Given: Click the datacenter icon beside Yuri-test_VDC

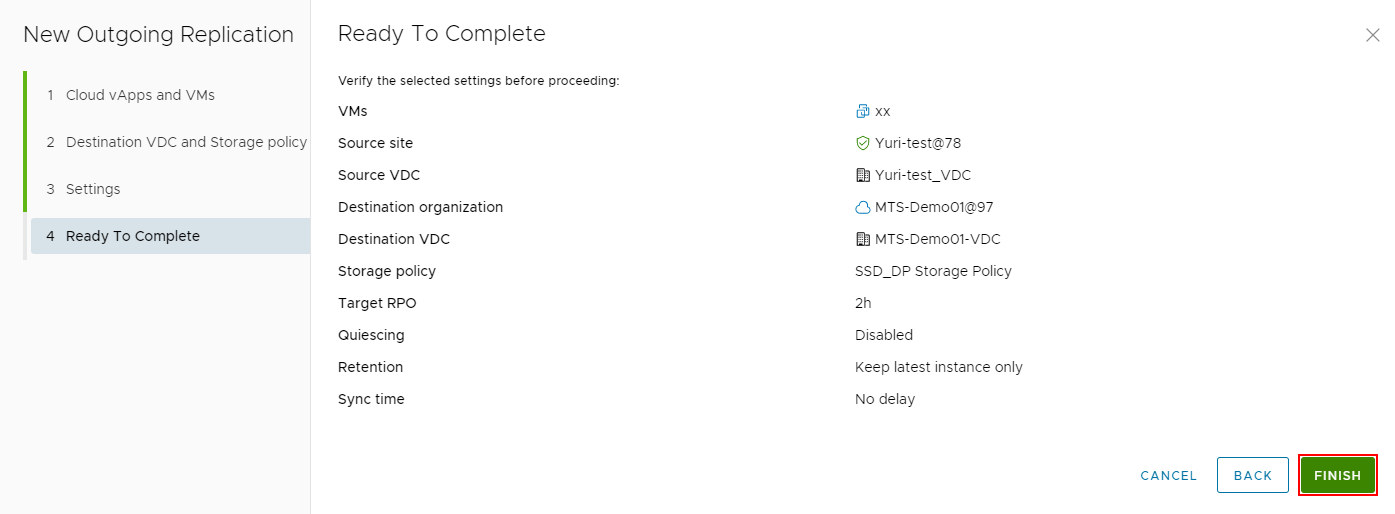Looking at the screenshot, I should pyautogui.click(x=863, y=175).
